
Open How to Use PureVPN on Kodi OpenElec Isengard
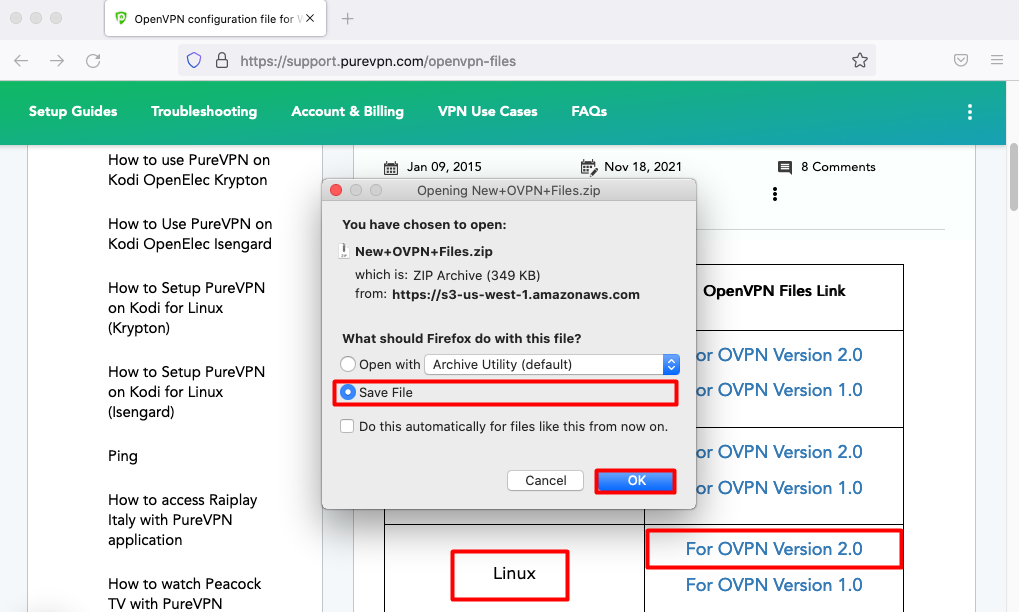point(190,234)
